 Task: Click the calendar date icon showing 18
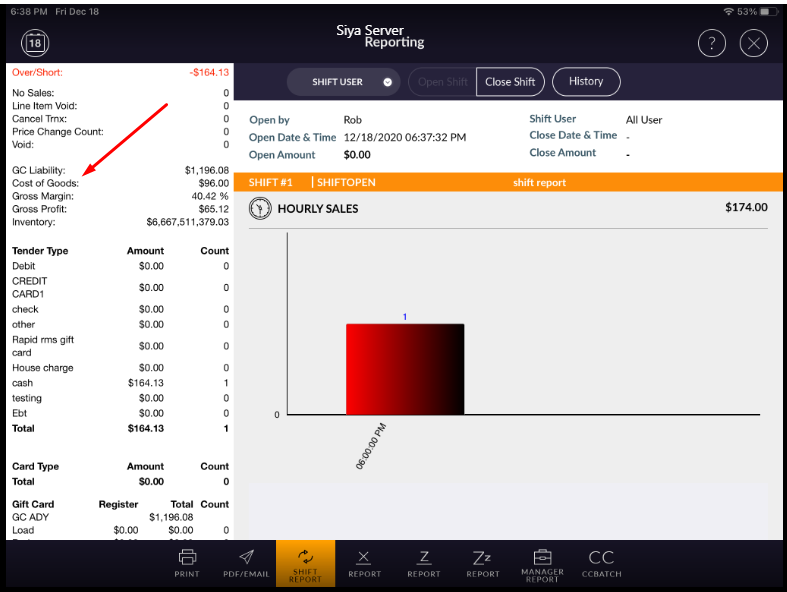pyautogui.click(x=35, y=43)
